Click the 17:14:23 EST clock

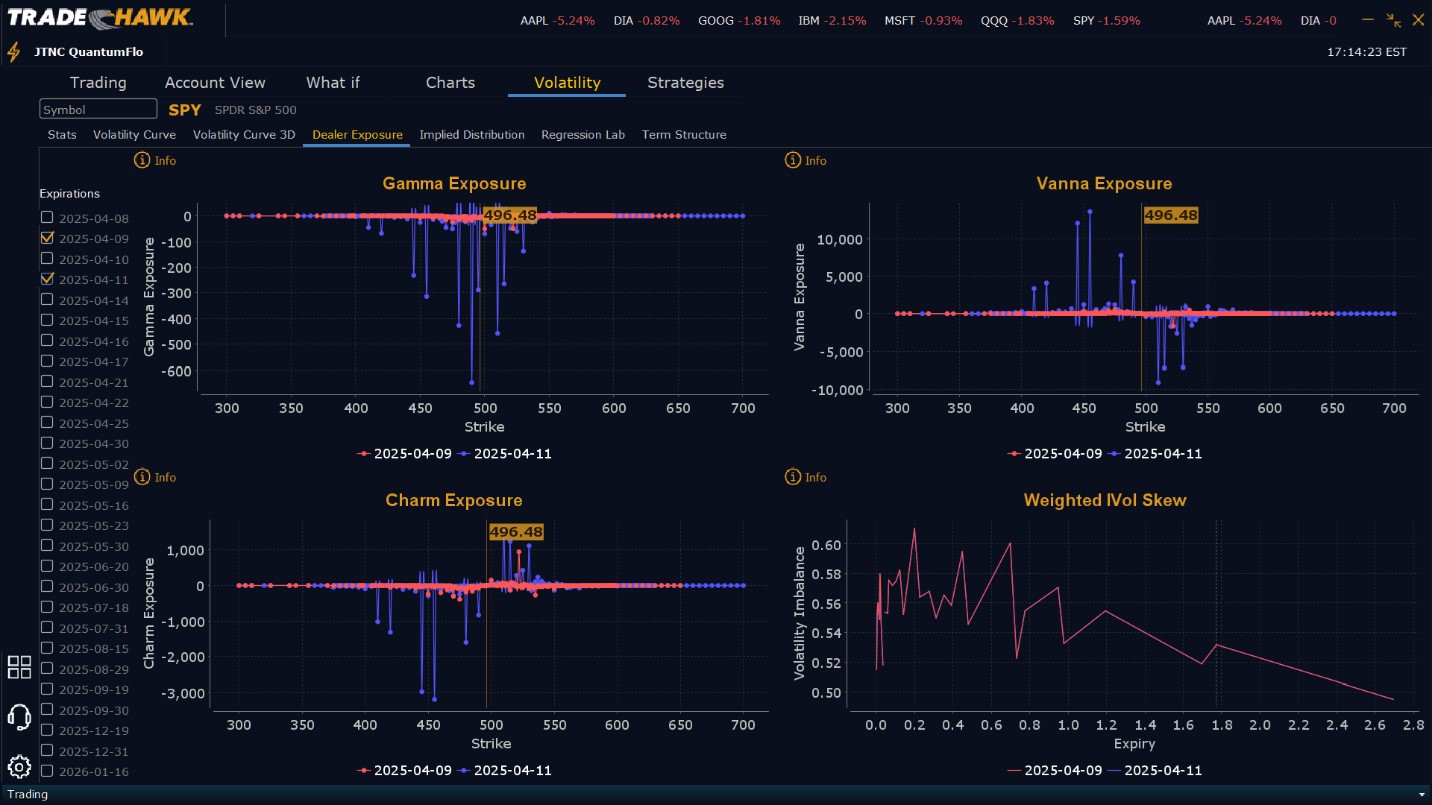1366,51
